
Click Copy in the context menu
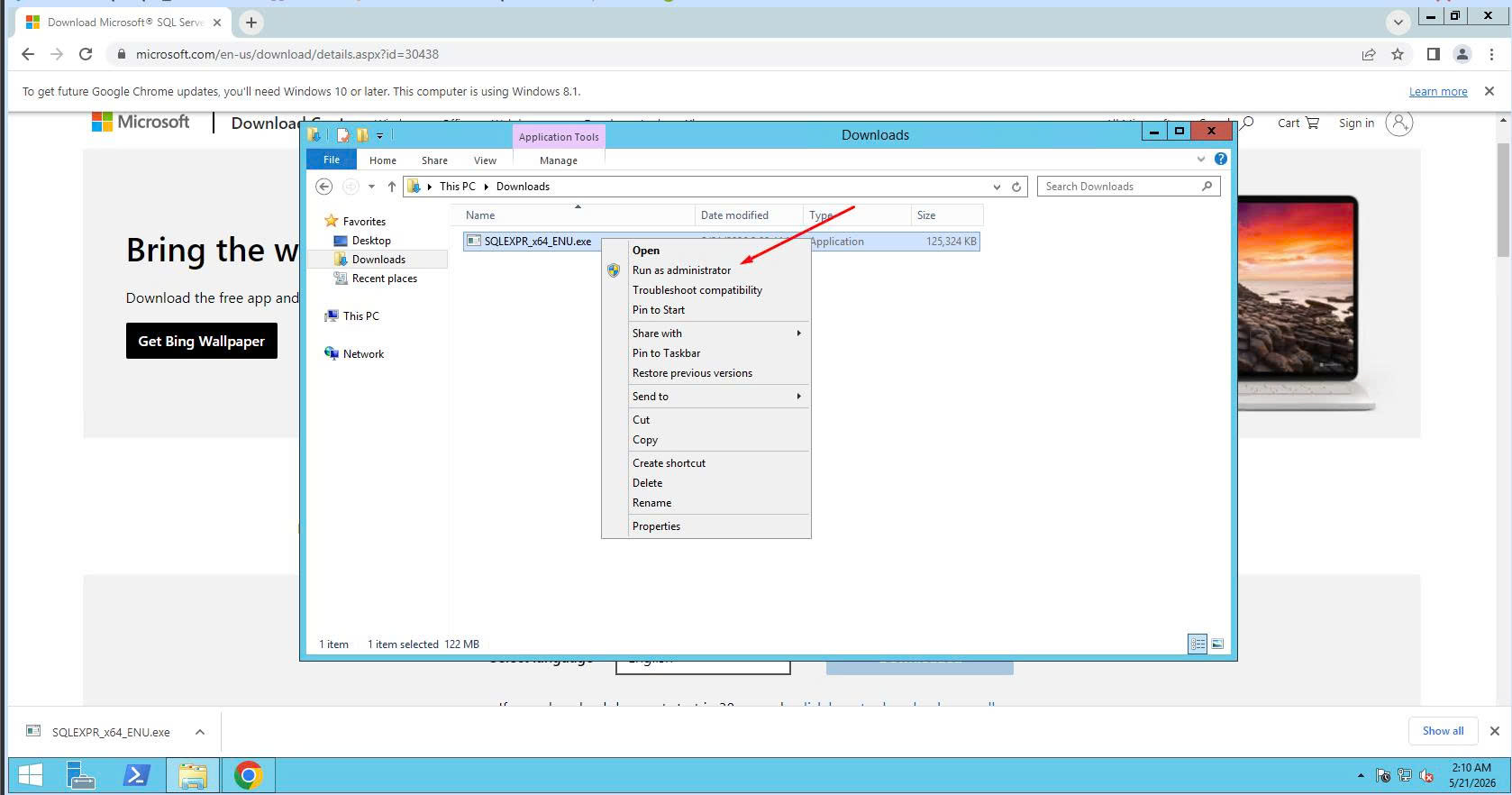pos(645,440)
